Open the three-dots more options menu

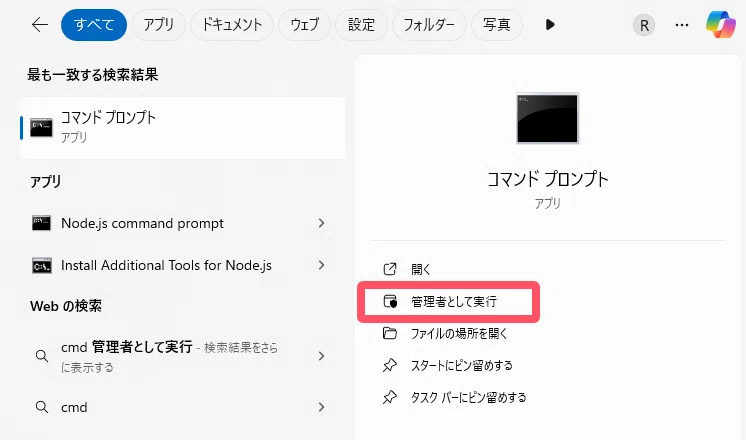click(x=682, y=25)
